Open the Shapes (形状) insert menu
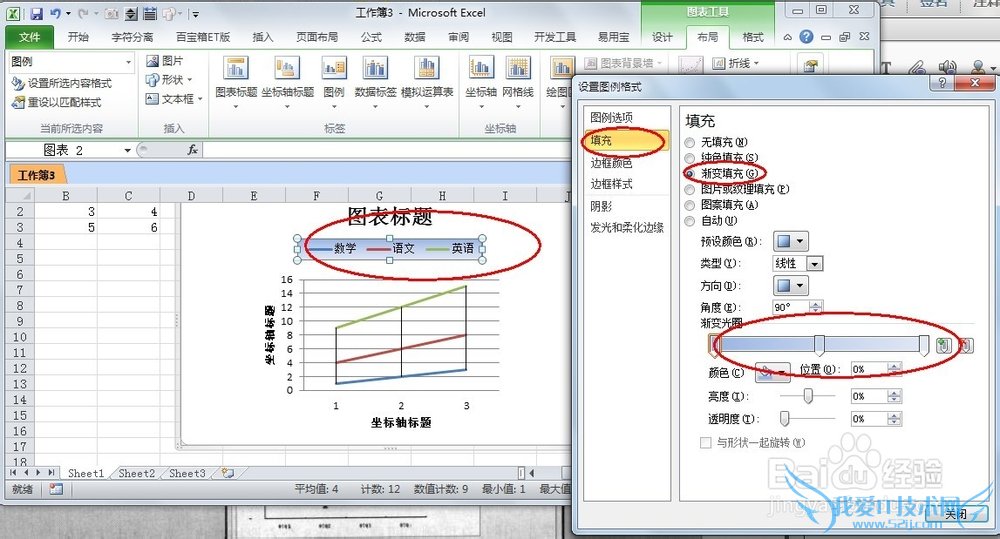Screen dimensions: 1000x539 tap(169, 80)
